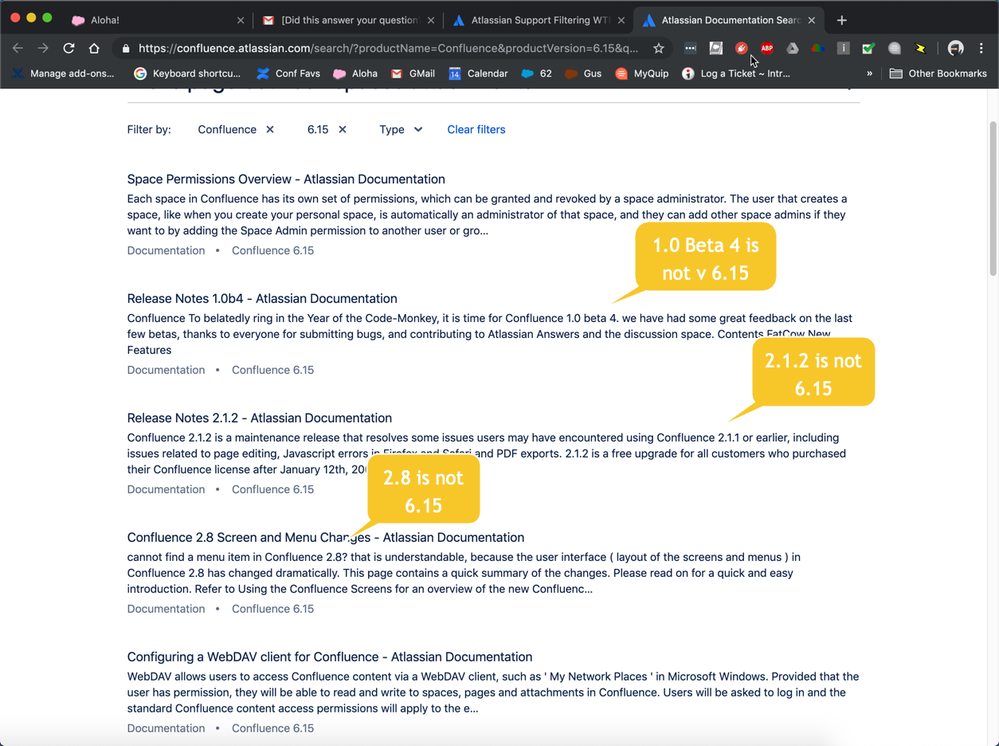The image size is (999, 746).
Task: Remove the Confluence filter
Action: click(270, 129)
